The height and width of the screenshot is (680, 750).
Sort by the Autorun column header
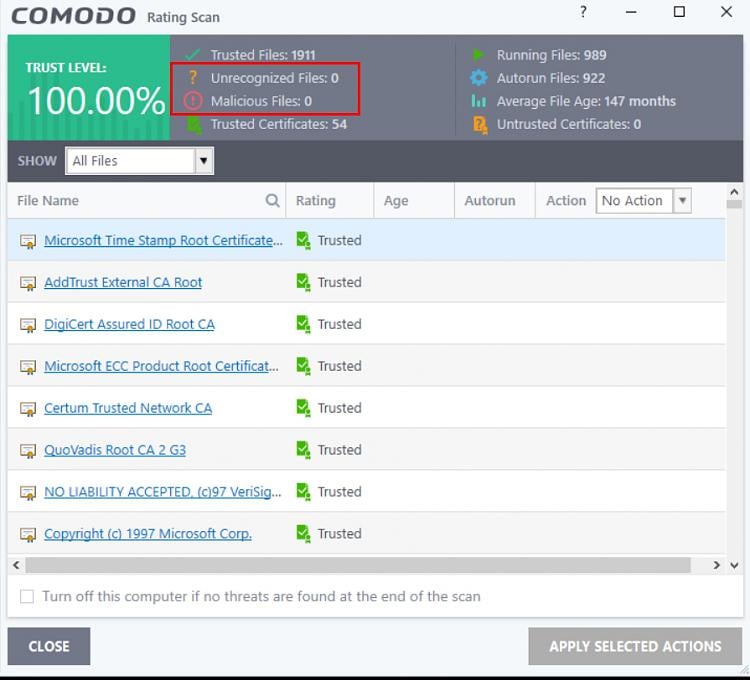click(490, 200)
